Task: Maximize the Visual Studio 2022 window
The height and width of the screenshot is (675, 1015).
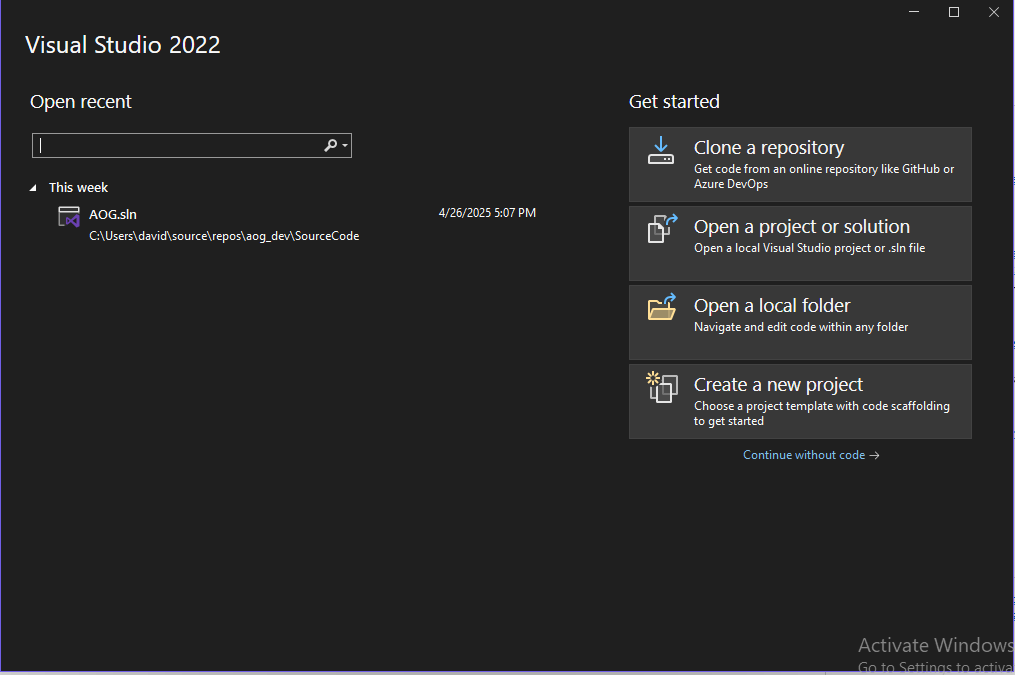Action: coord(954,12)
